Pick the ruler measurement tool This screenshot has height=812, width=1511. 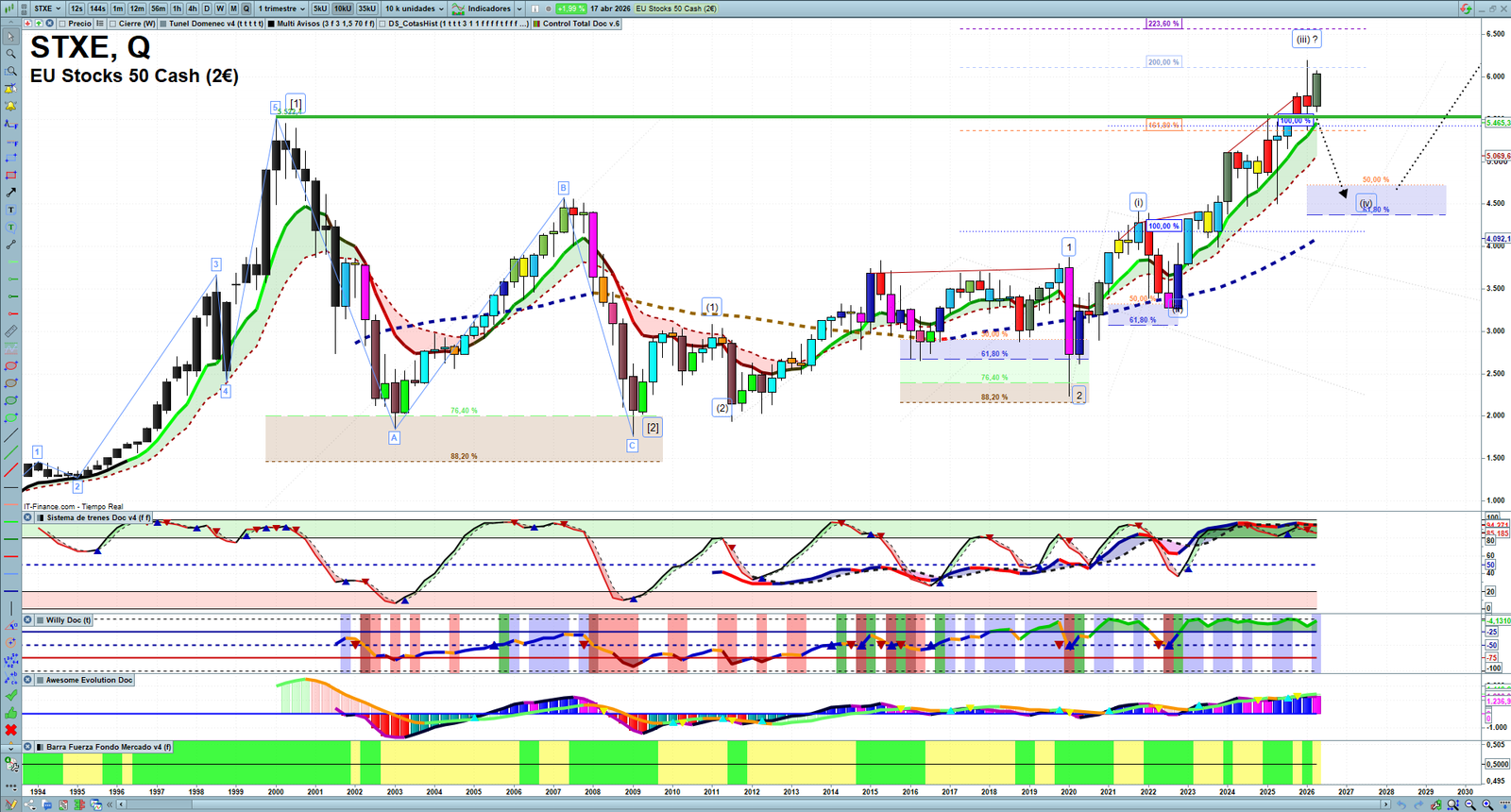[x=11, y=331]
